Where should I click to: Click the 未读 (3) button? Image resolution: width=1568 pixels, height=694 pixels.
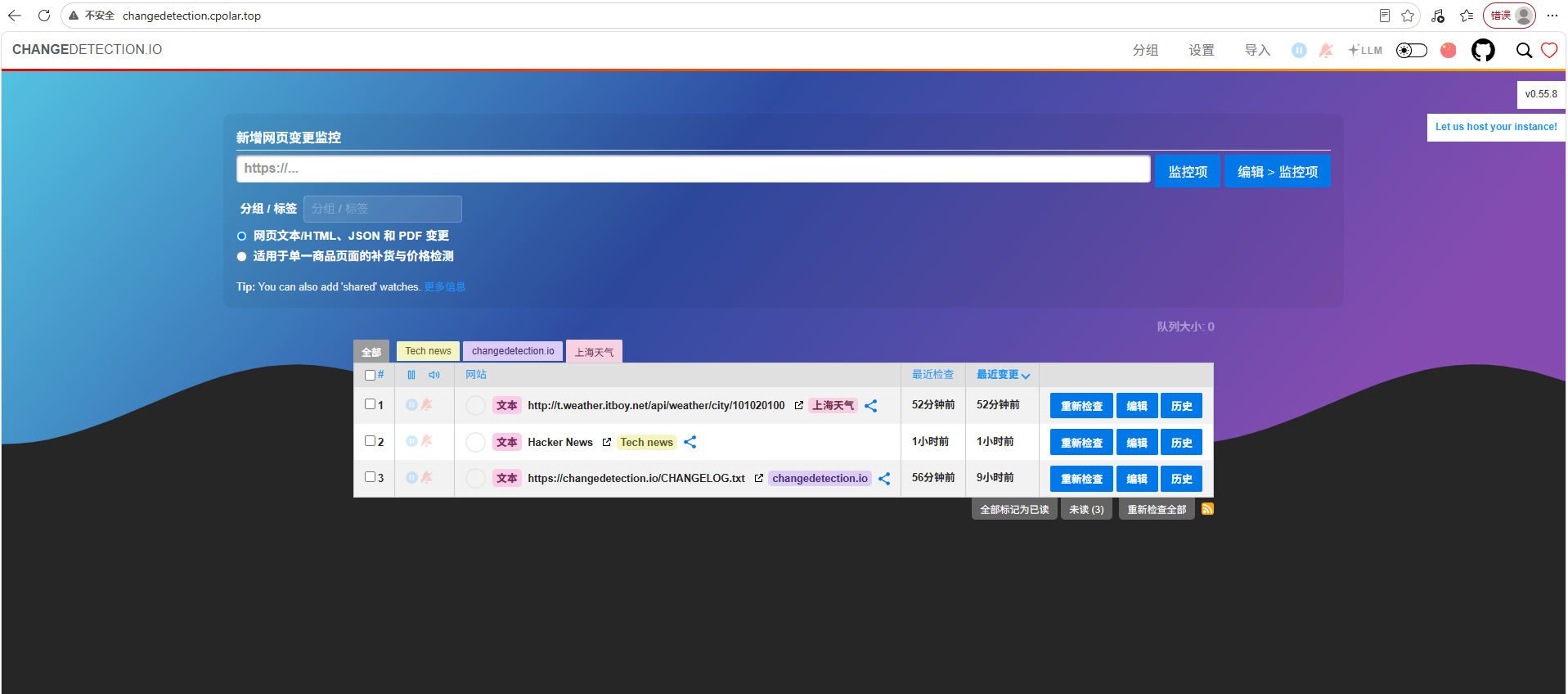tap(1086, 510)
